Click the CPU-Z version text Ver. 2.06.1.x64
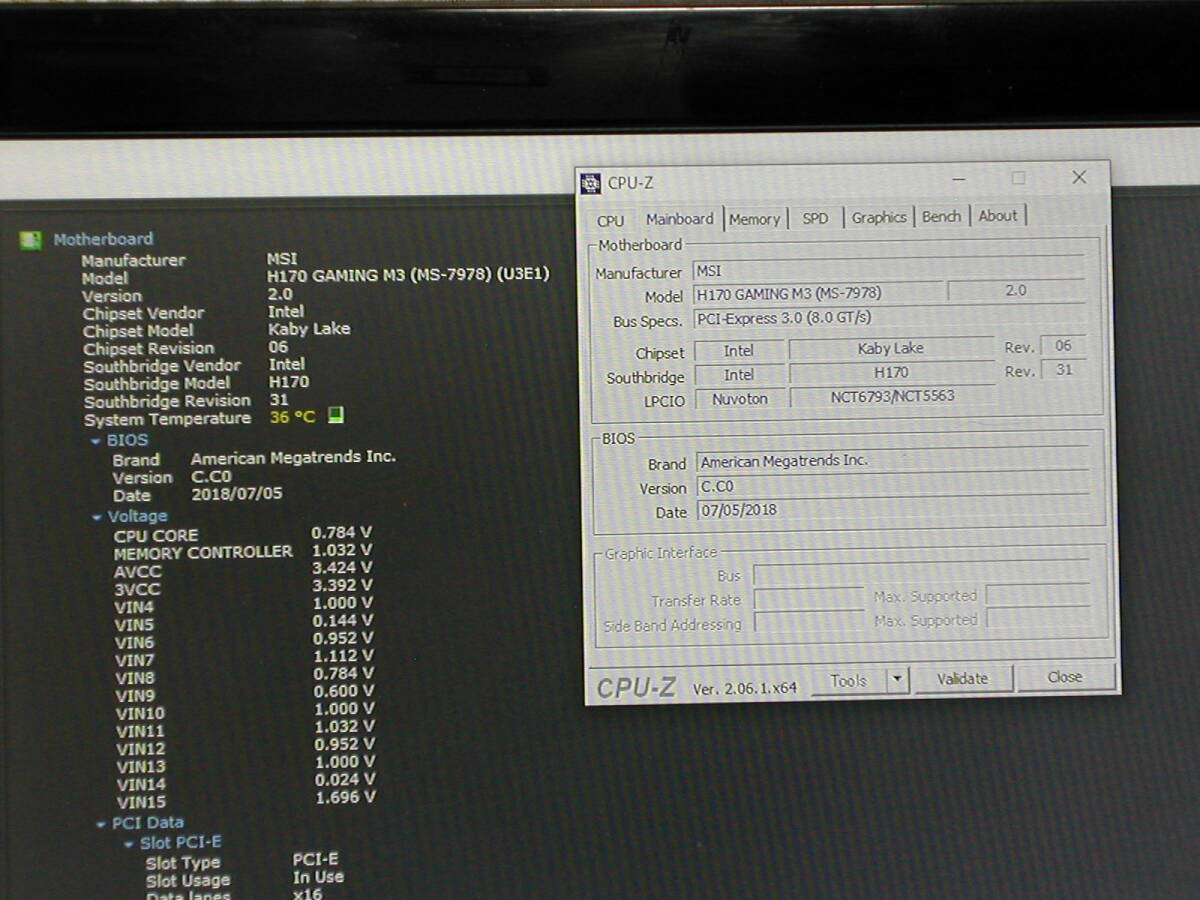 [745, 689]
